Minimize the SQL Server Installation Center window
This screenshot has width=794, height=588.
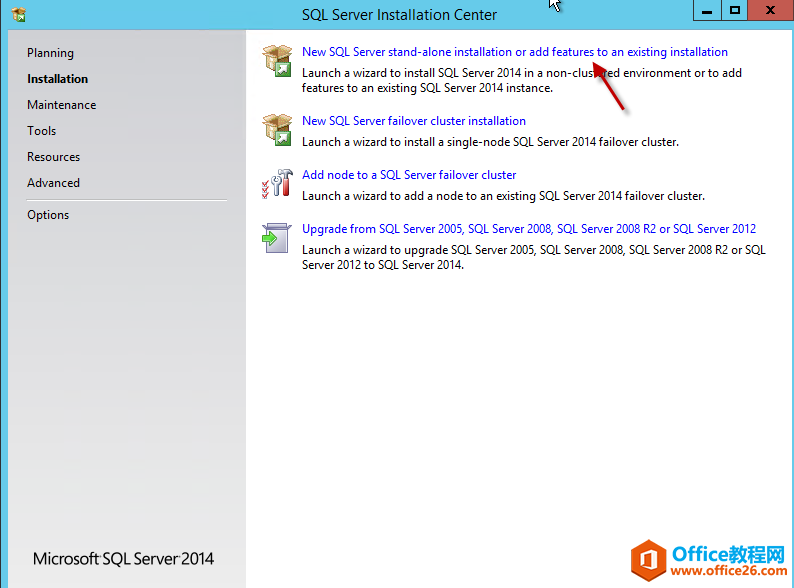click(x=707, y=10)
